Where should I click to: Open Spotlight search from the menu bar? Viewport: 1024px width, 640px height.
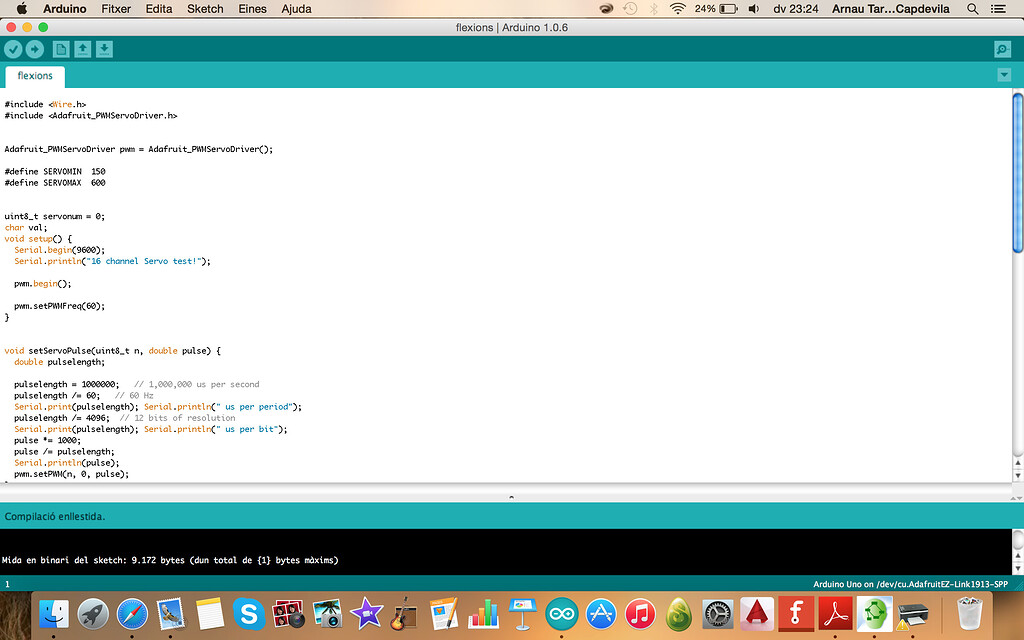point(971,8)
